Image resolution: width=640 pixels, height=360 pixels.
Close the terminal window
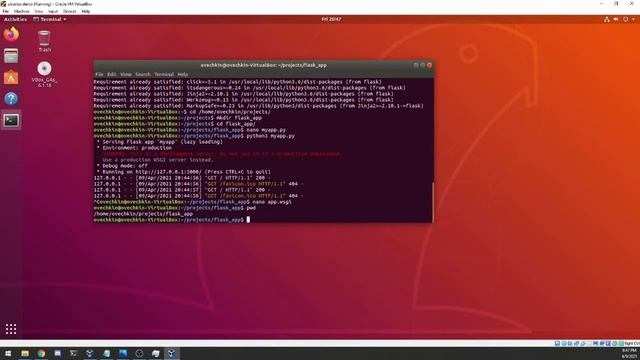[x=429, y=65]
